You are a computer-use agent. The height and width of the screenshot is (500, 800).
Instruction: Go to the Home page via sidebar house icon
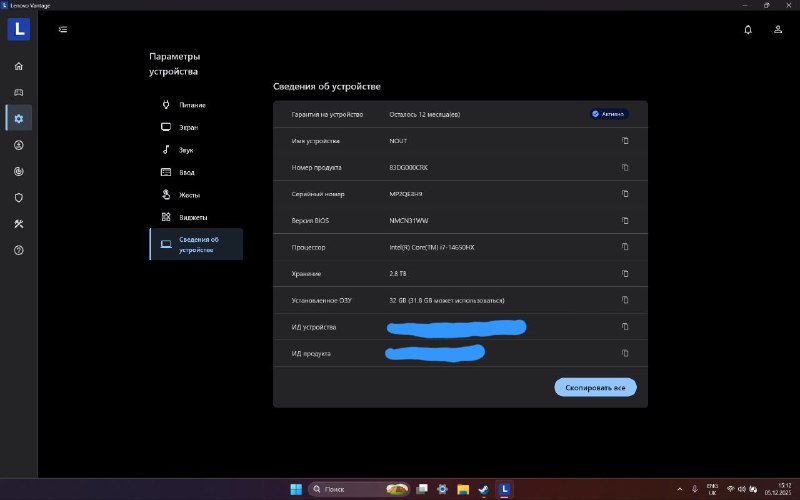[x=19, y=66]
